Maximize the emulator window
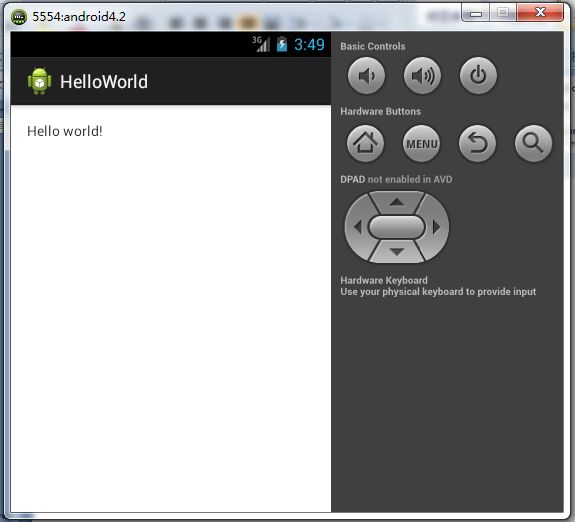This screenshot has height=522, width=575. pyautogui.click(x=503, y=13)
